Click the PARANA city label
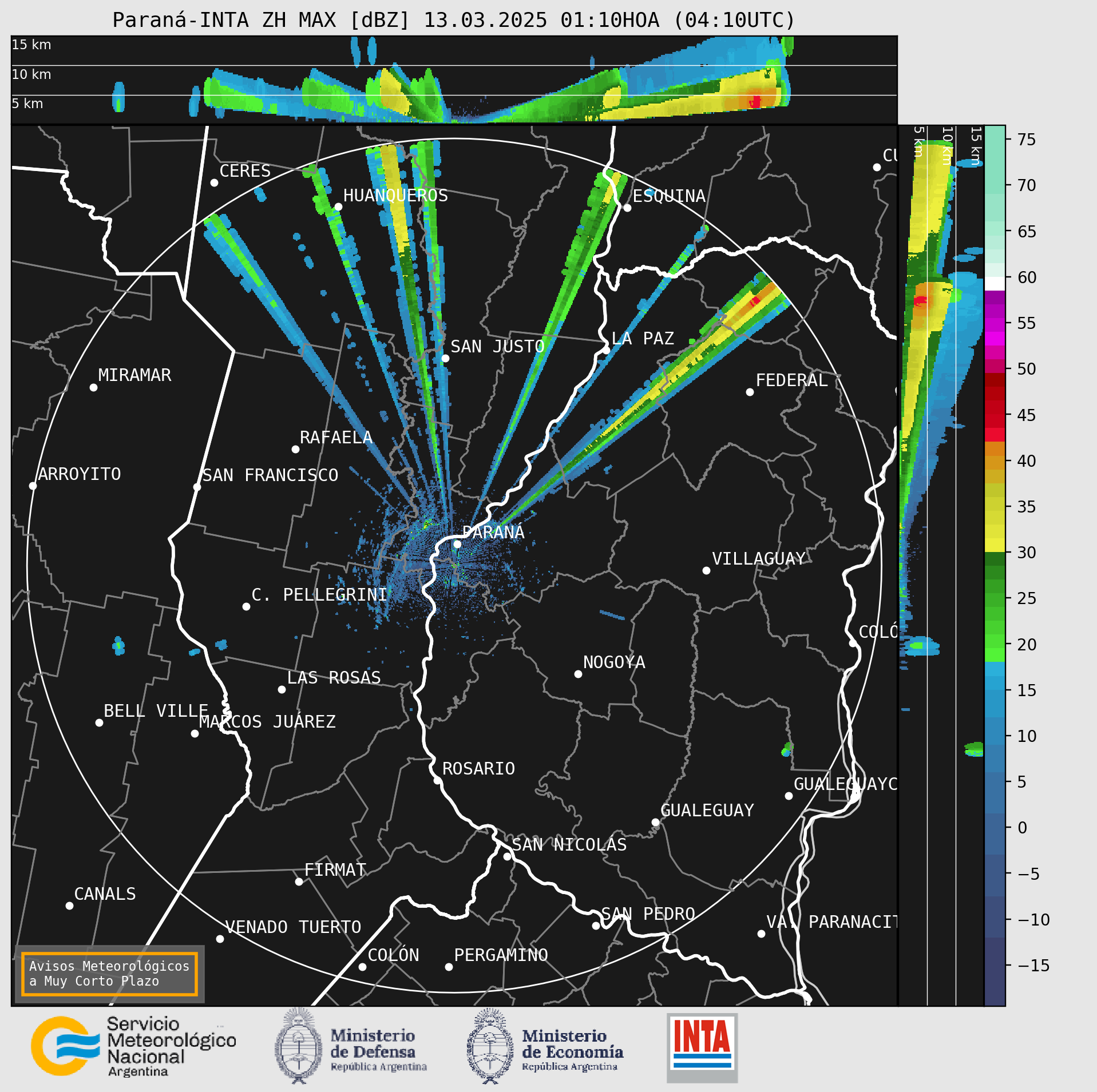This screenshot has height=1092, width=1097. [x=493, y=532]
